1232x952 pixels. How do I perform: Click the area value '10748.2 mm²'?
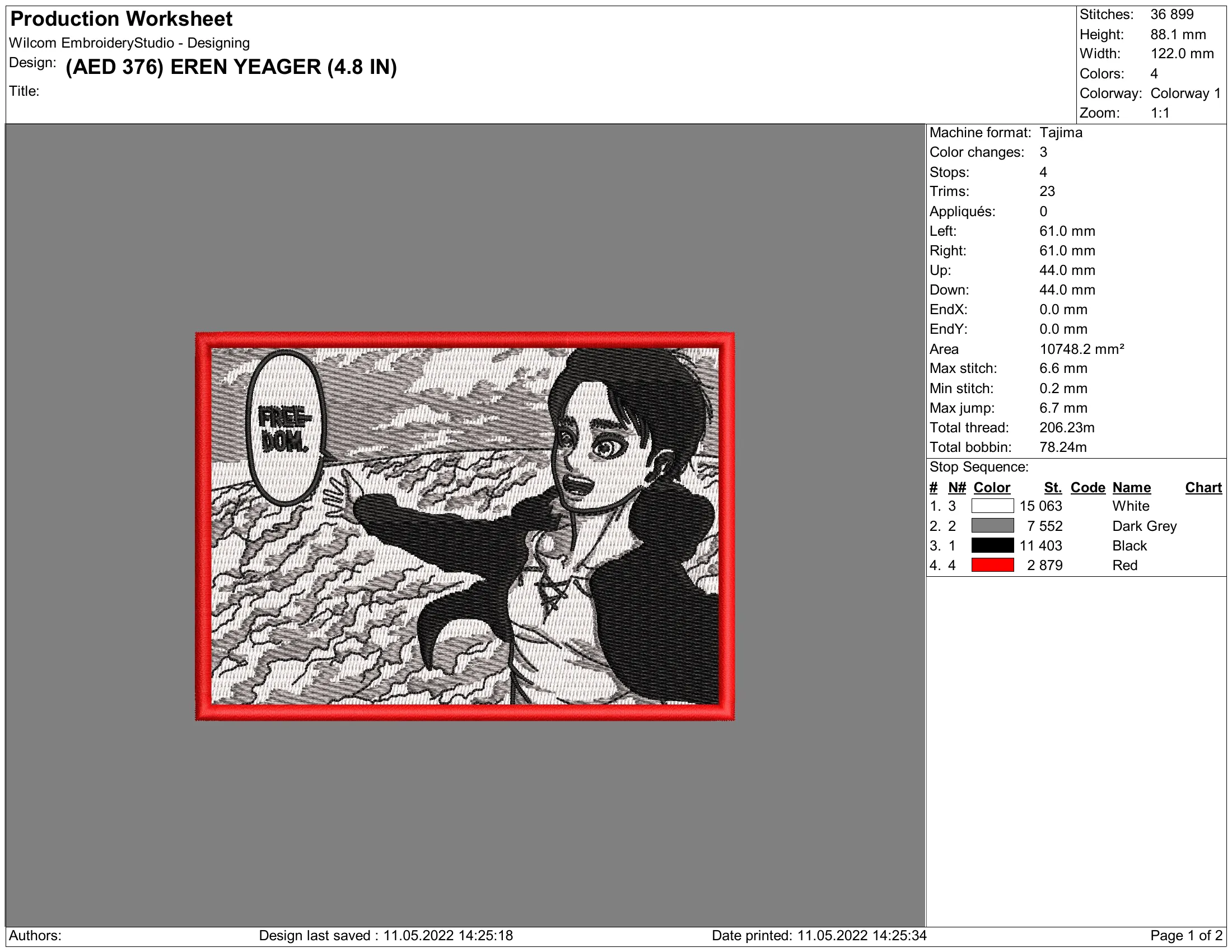pyautogui.click(x=1082, y=349)
